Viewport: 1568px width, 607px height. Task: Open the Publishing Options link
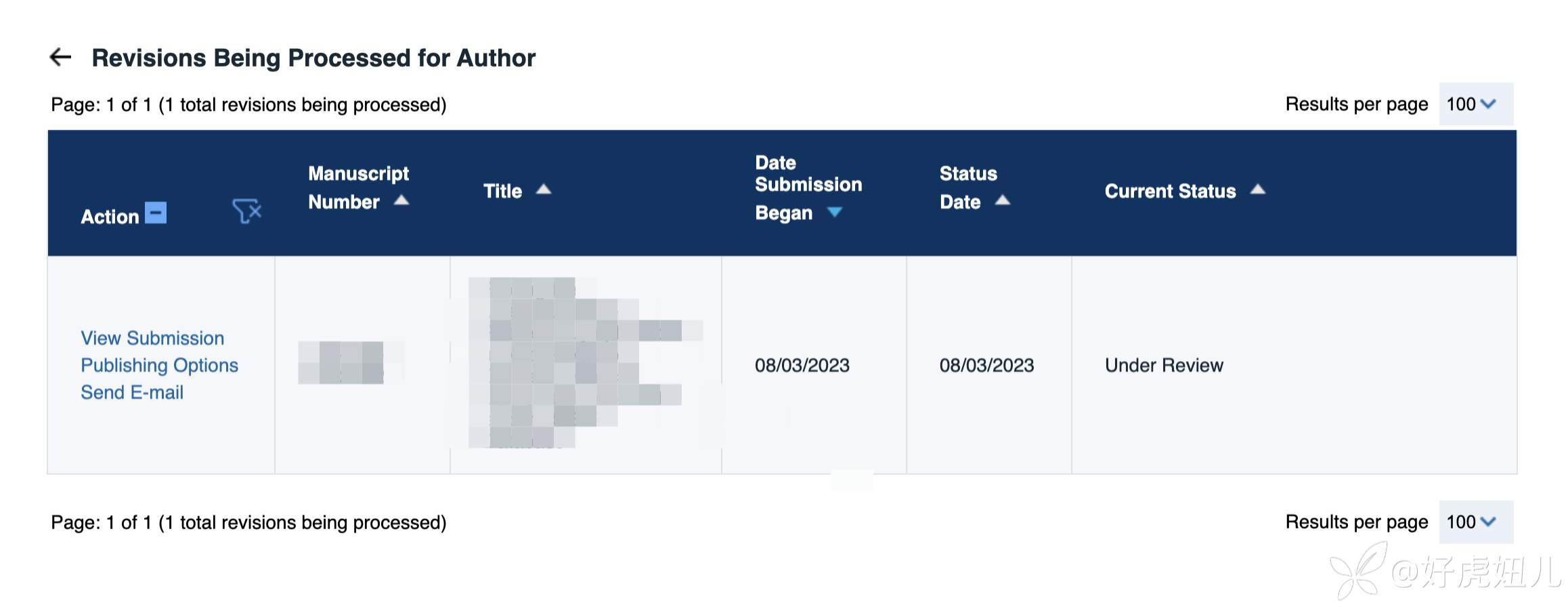159,365
